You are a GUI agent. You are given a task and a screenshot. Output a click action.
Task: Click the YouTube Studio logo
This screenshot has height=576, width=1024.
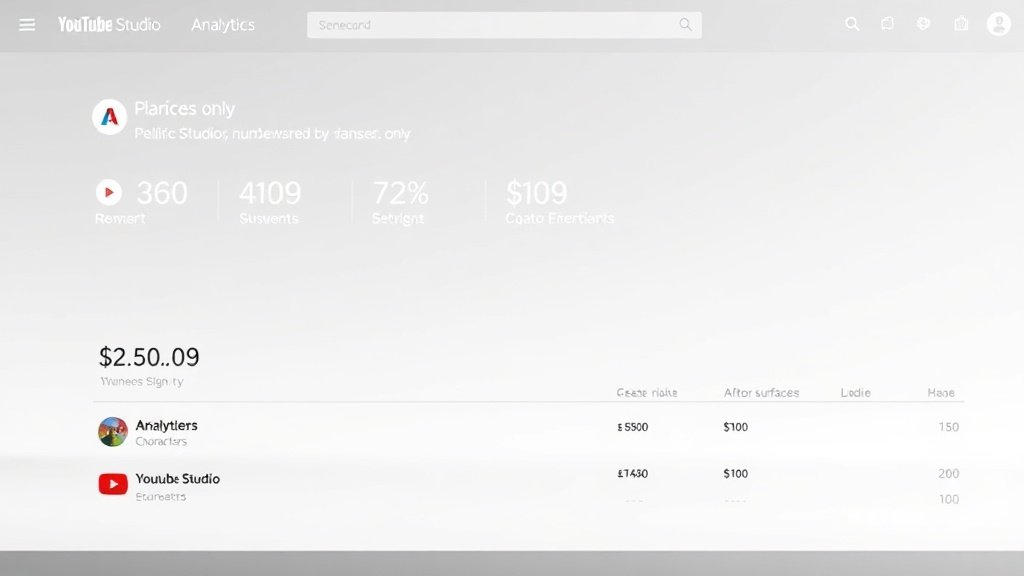(109, 25)
